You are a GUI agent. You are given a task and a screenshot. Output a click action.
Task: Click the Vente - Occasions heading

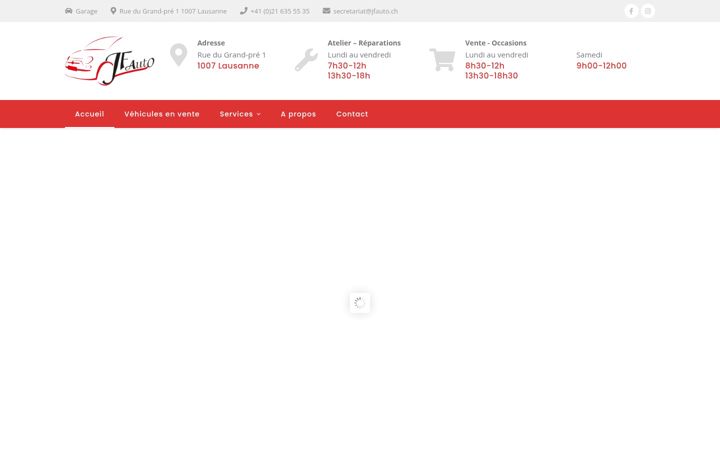496,43
